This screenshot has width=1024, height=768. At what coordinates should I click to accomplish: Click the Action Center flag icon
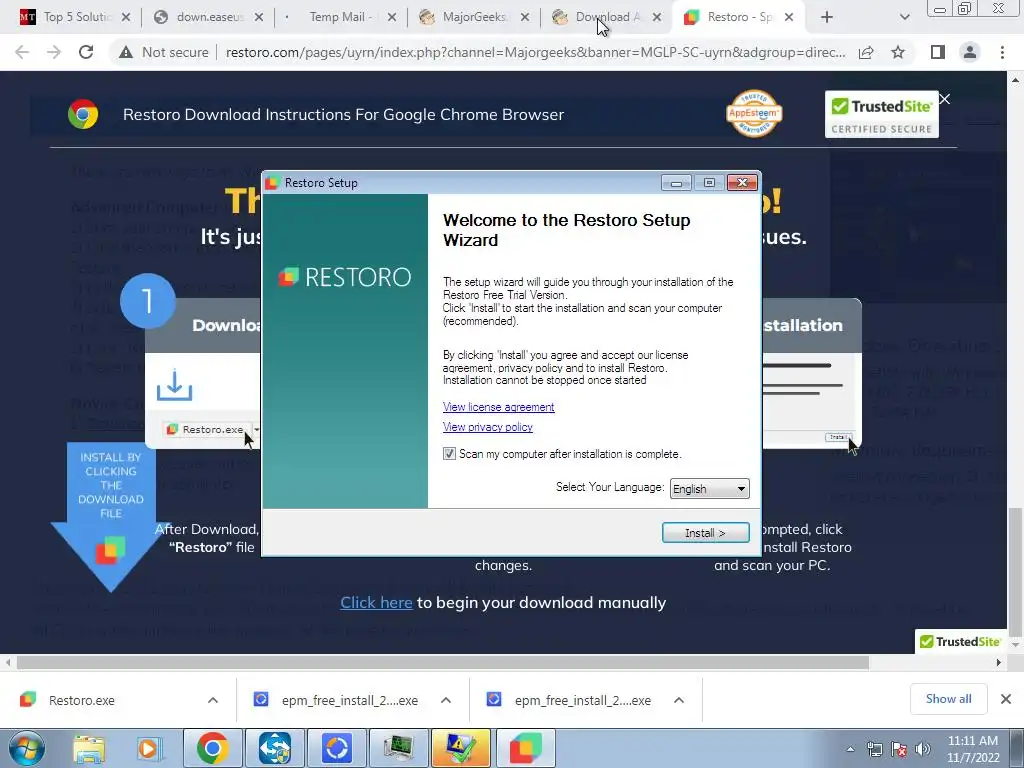[x=899, y=749]
